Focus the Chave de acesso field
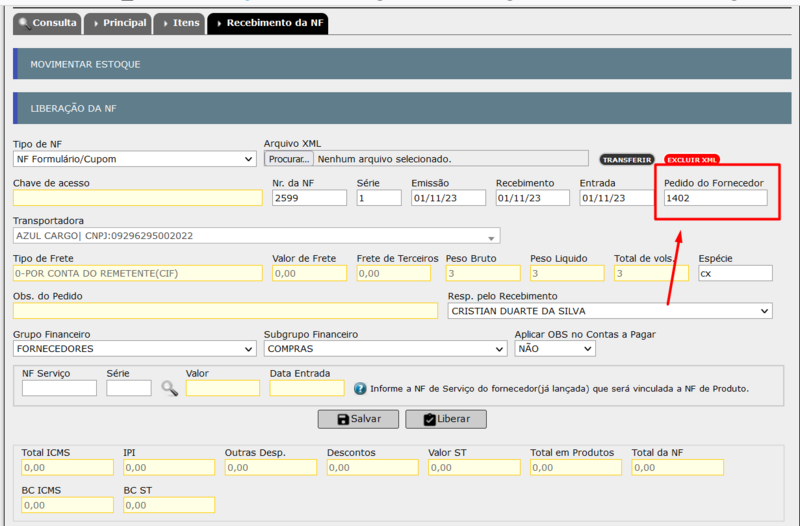Viewport: 800px width, 526px height. (138, 198)
